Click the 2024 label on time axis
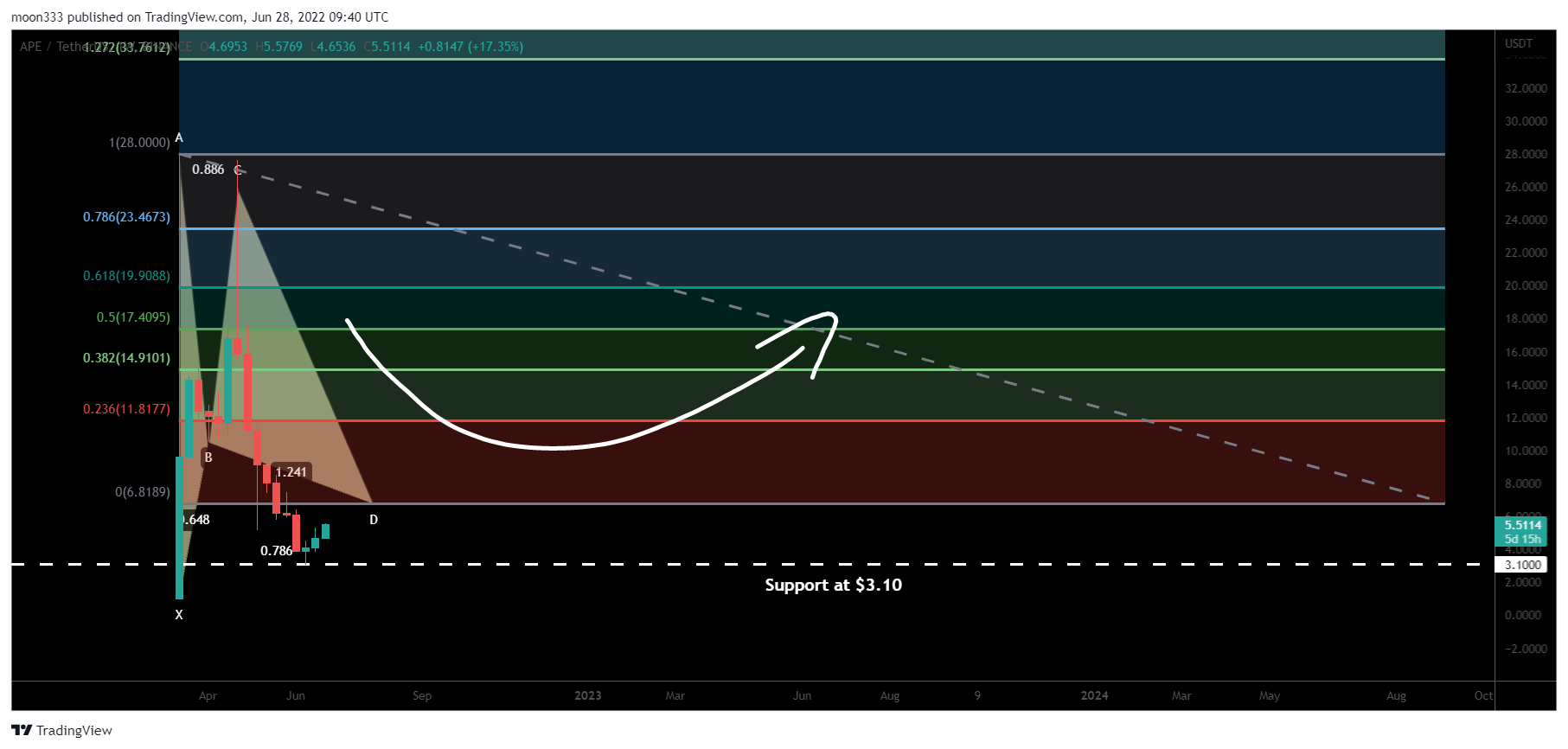Viewport: 1568px width, 749px height. pos(1094,695)
